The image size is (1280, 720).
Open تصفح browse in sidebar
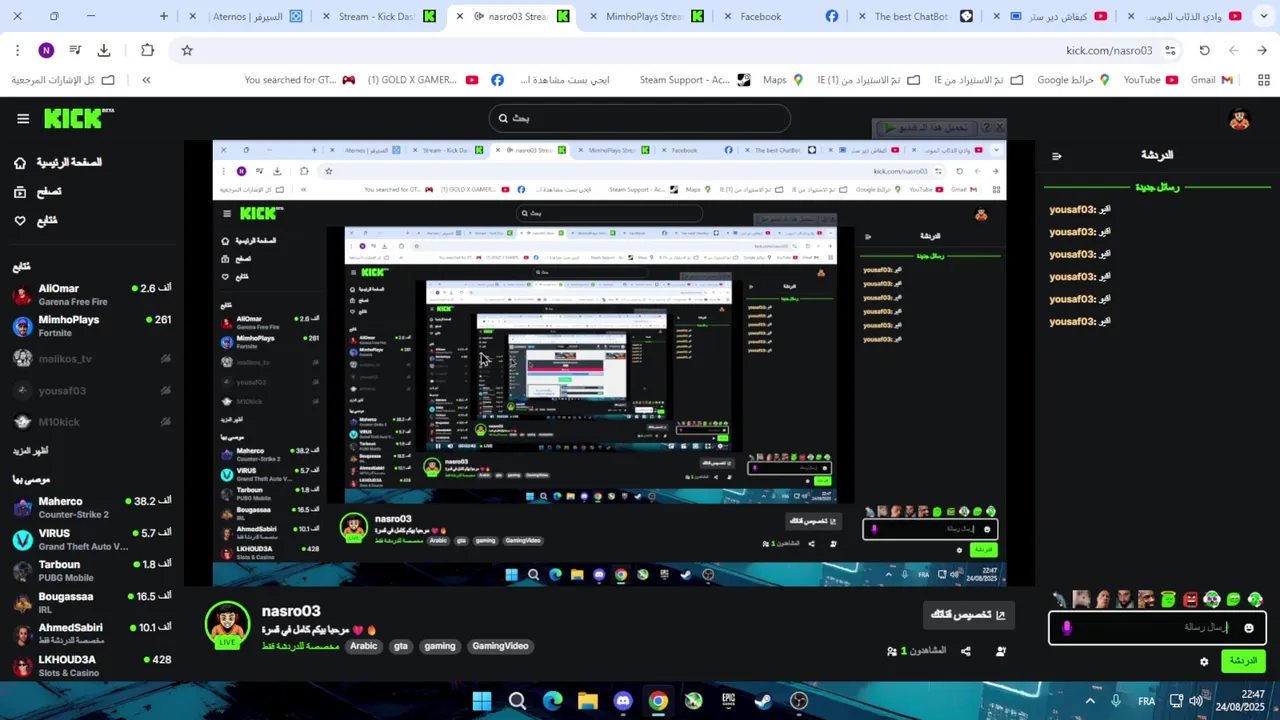point(37,191)
